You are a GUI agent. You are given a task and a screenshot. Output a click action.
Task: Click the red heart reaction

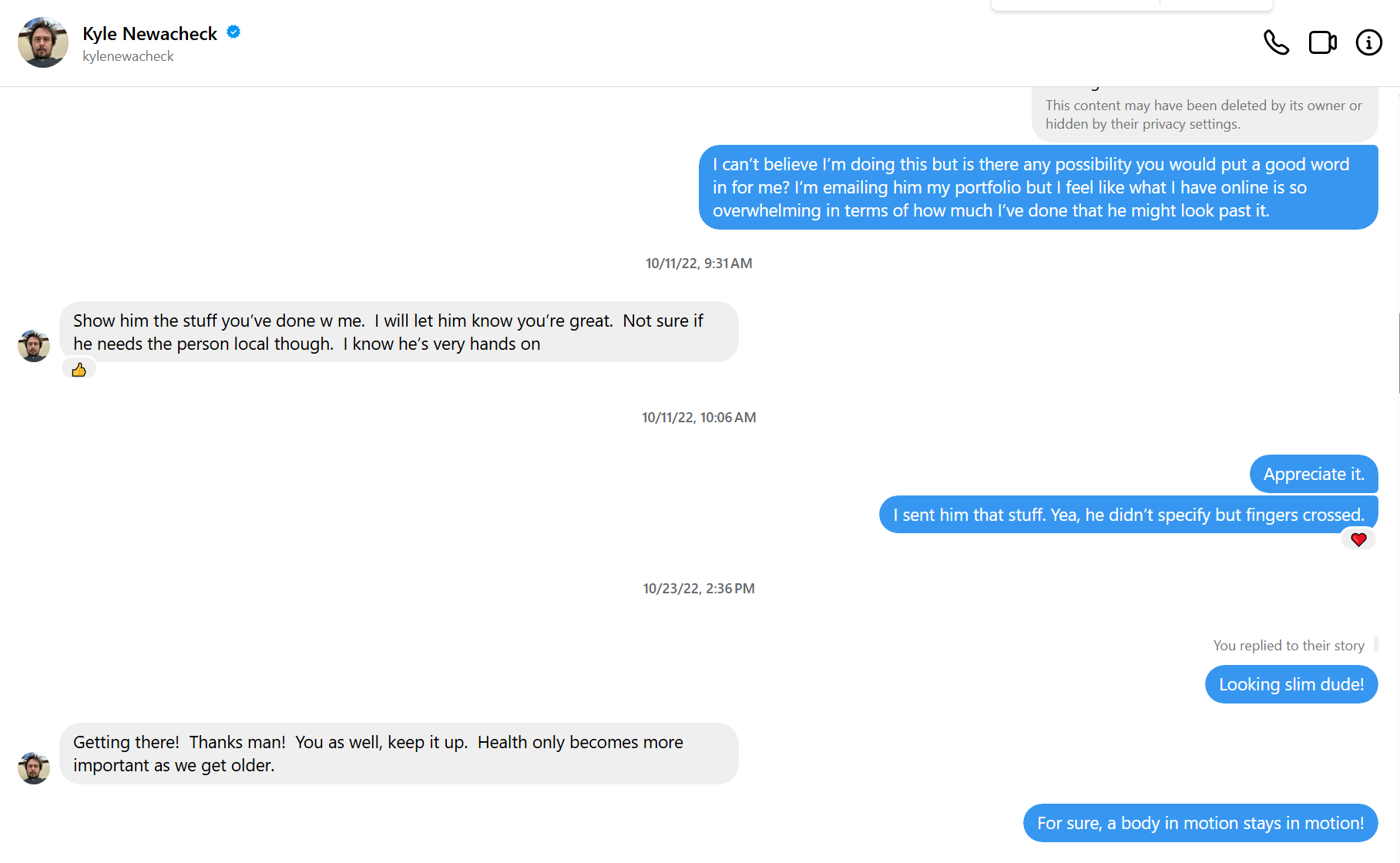pyautogui.click(x=1358, y=539)
